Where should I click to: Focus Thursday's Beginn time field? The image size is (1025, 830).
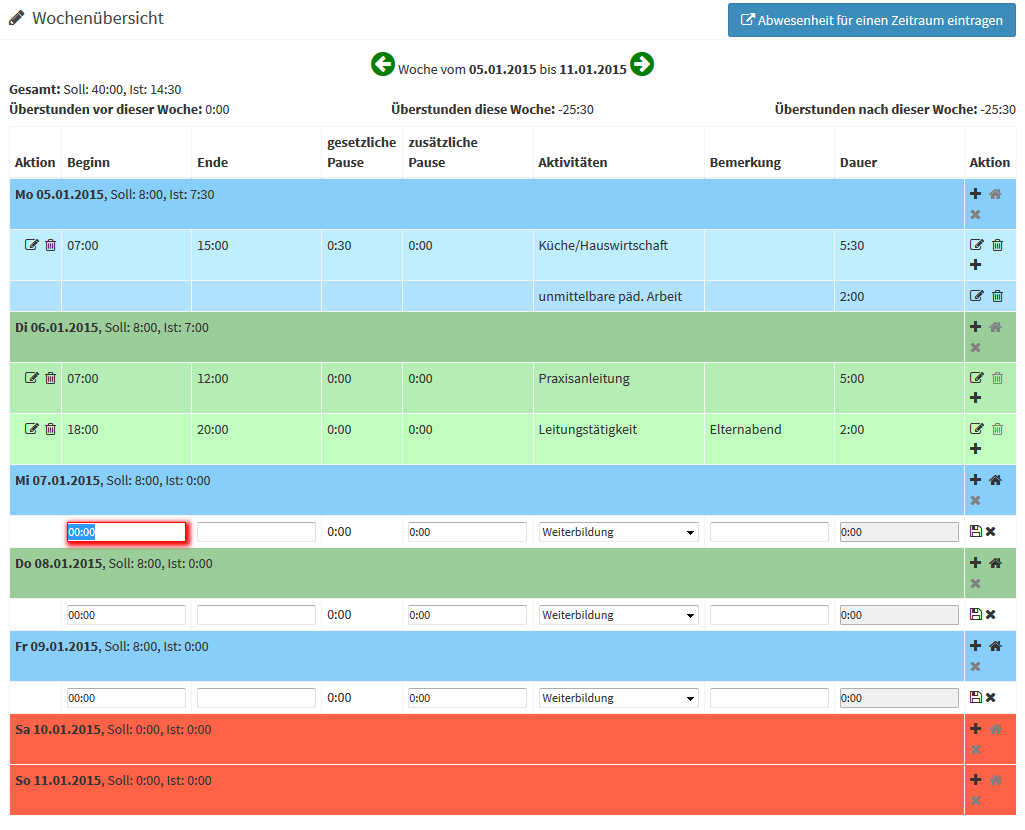[126, 615]
